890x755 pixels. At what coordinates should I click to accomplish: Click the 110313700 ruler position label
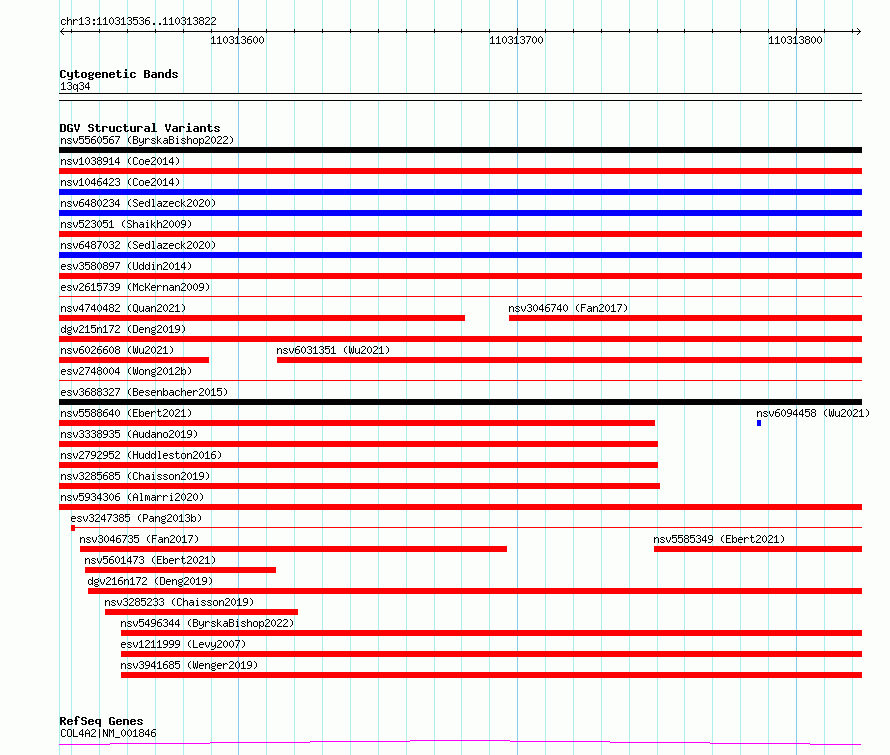click(x=516, y=40)
